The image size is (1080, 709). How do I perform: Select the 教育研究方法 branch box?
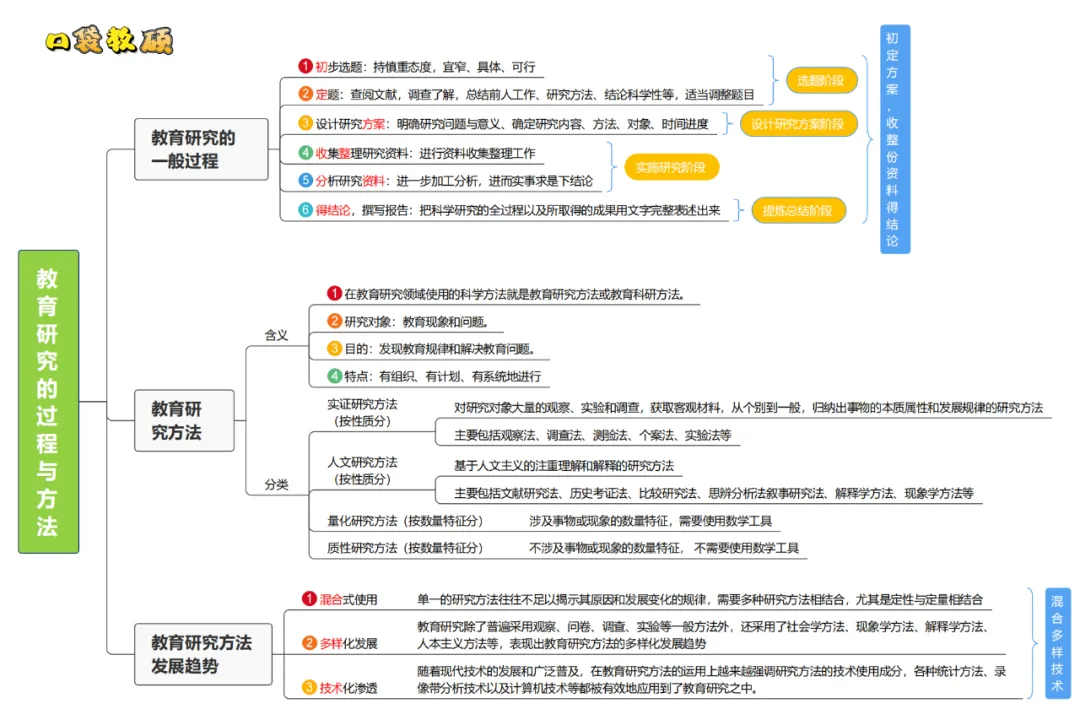click(x=184, y=421)
